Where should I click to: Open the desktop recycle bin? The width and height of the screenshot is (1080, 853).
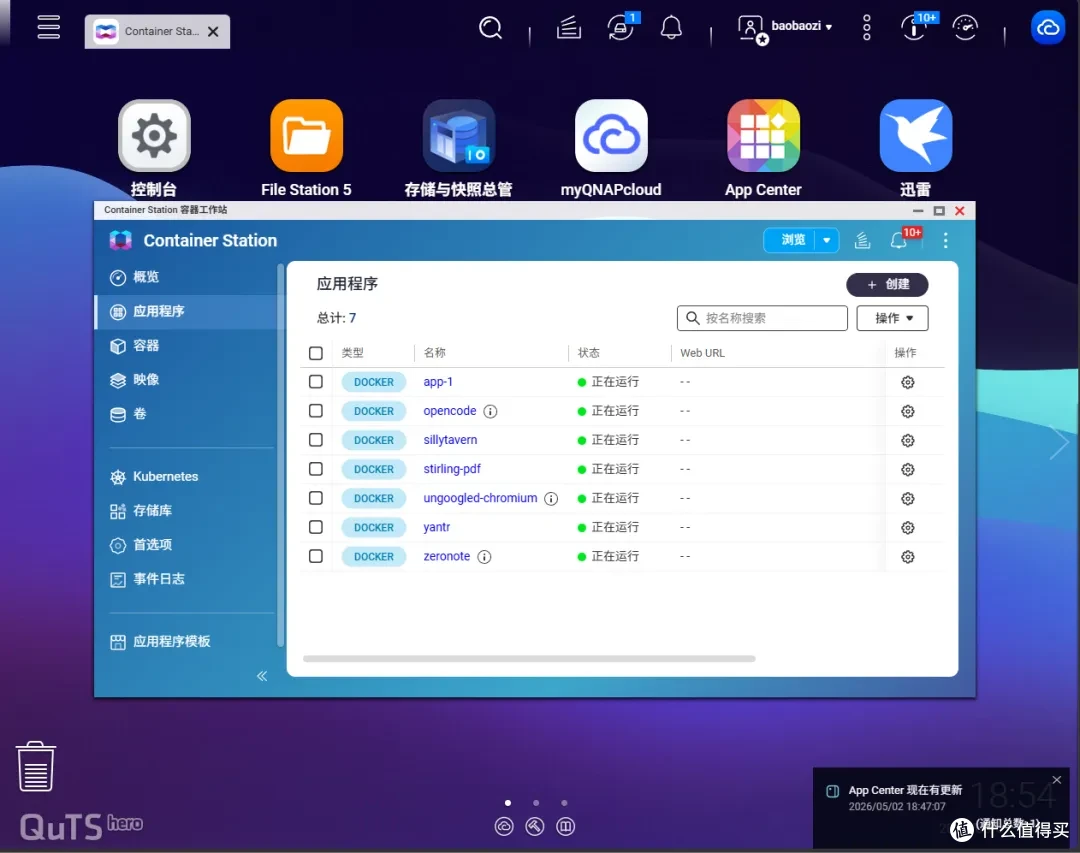pyautogui.click(x=35, y=766)
